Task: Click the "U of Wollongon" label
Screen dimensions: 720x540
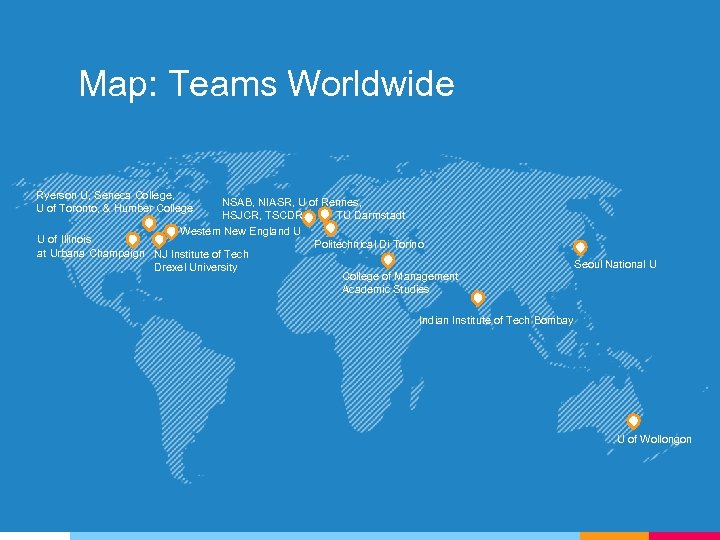Action: click(x=654, y=439)
